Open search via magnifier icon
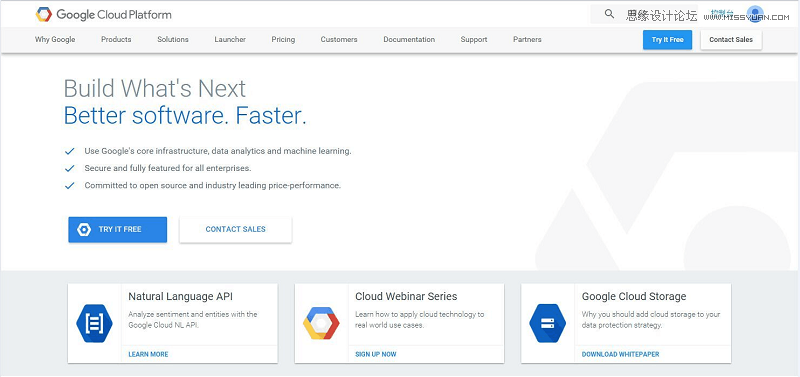The image size is (800, 377). (x=609, y=14)
